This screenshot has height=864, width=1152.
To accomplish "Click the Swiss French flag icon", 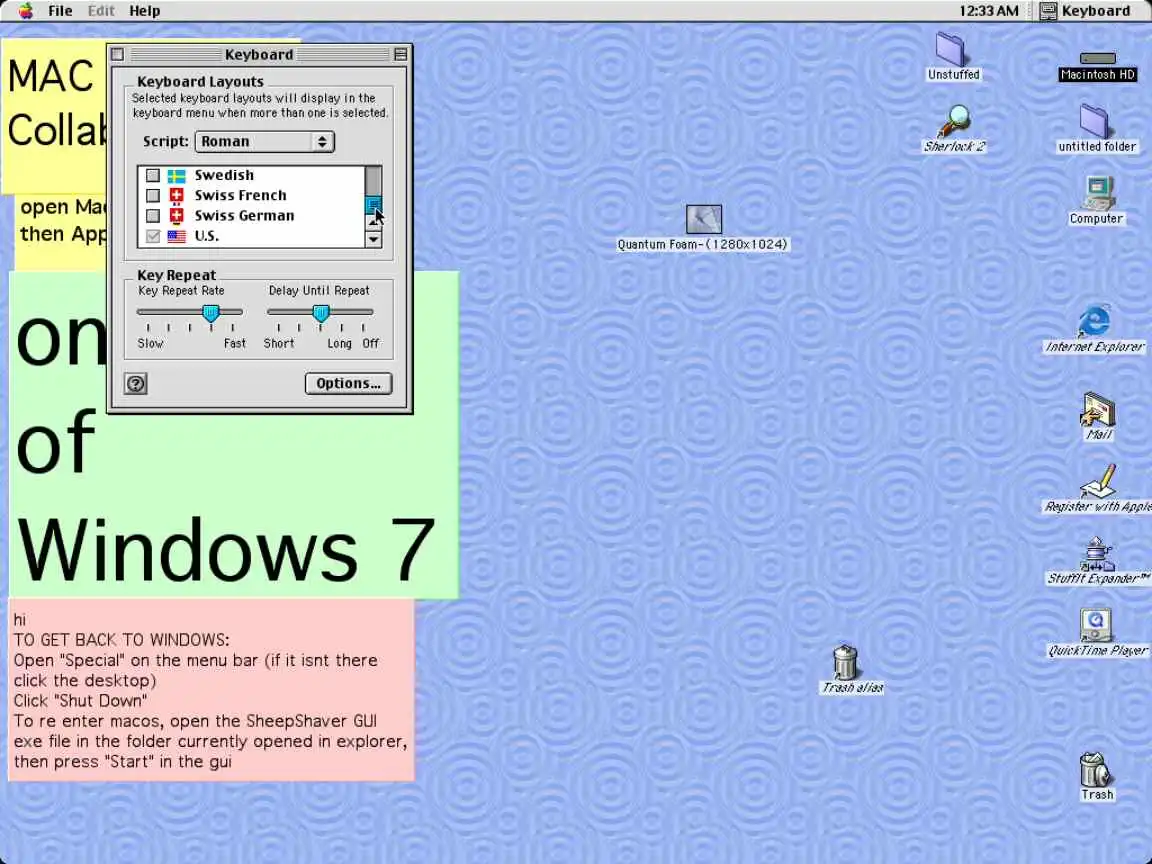I will coord(176,195).
